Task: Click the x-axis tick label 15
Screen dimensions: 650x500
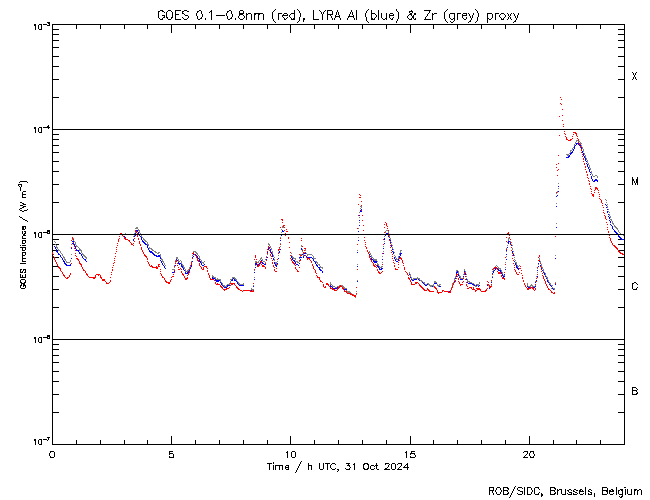Action: coord(409,453)
